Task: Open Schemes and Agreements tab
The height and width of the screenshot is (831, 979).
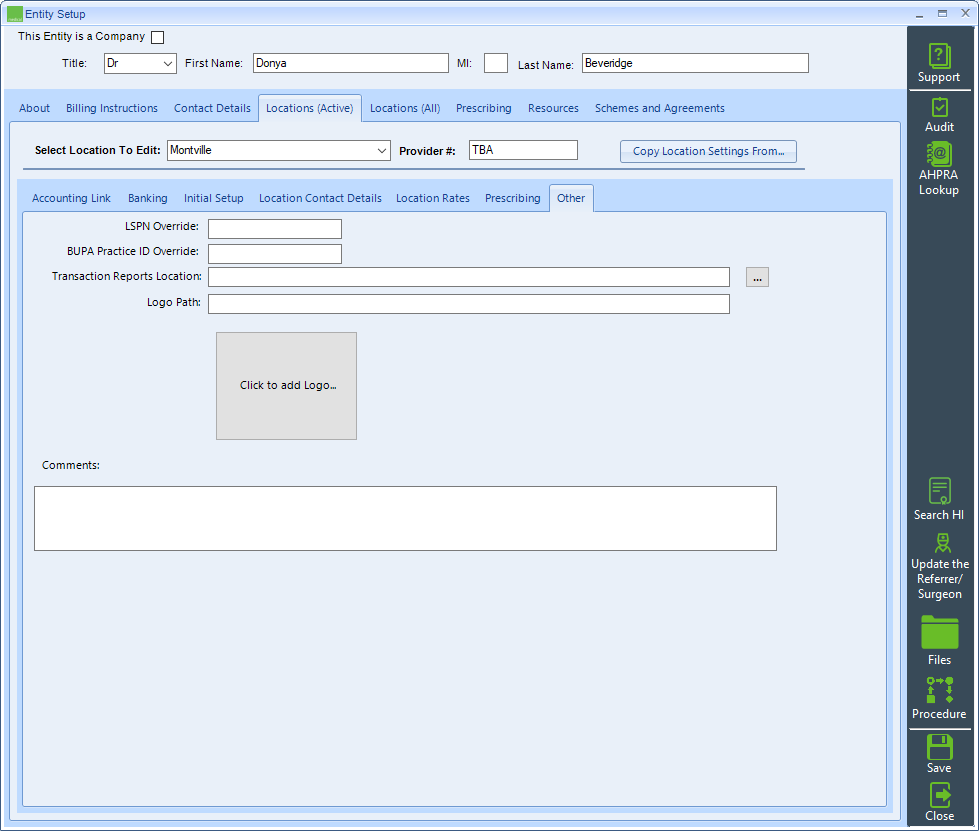Action: coord(660,108)
